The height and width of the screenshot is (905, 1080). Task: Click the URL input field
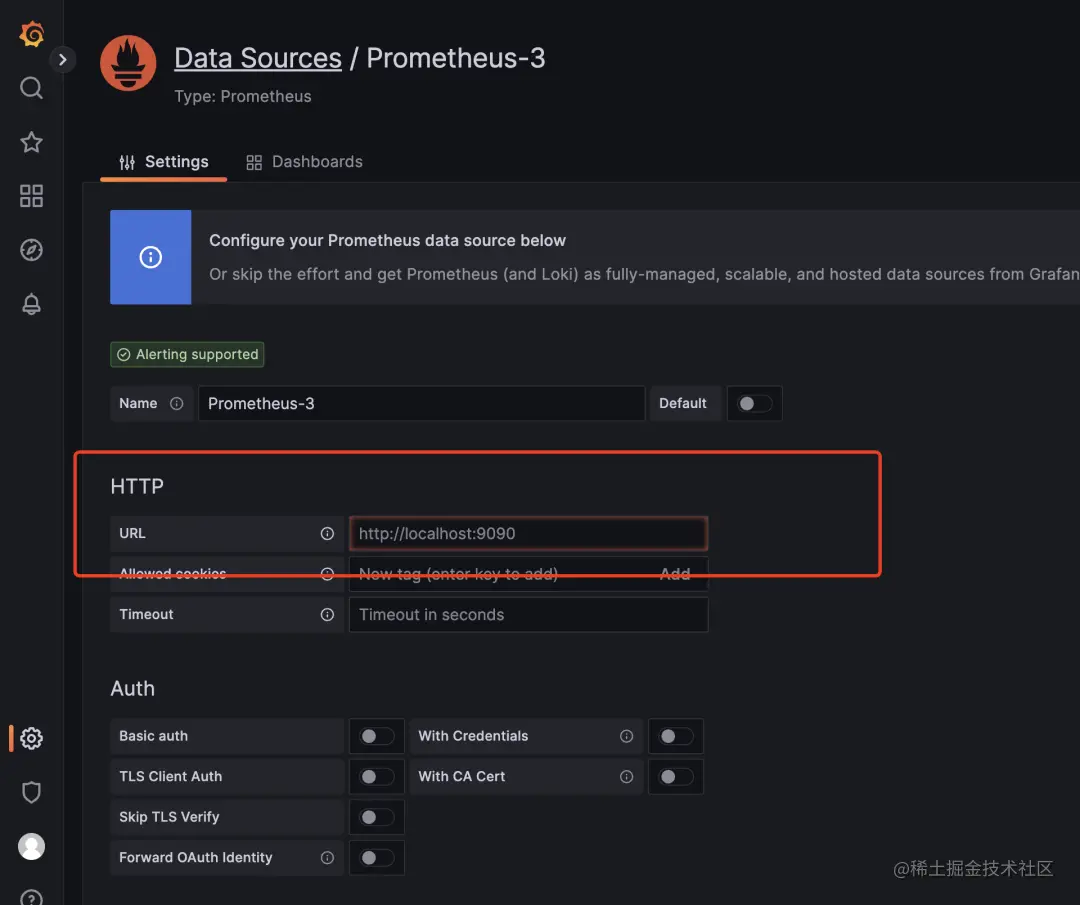coord(529,534)
